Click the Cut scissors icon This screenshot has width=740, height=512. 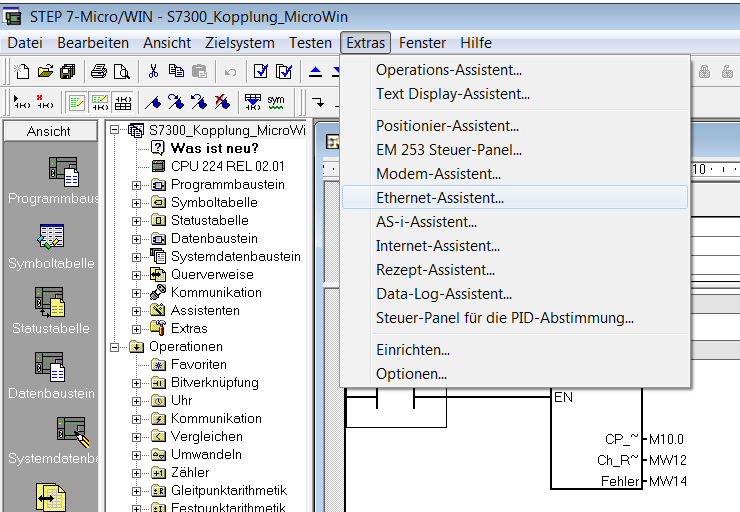click(153, 72)
